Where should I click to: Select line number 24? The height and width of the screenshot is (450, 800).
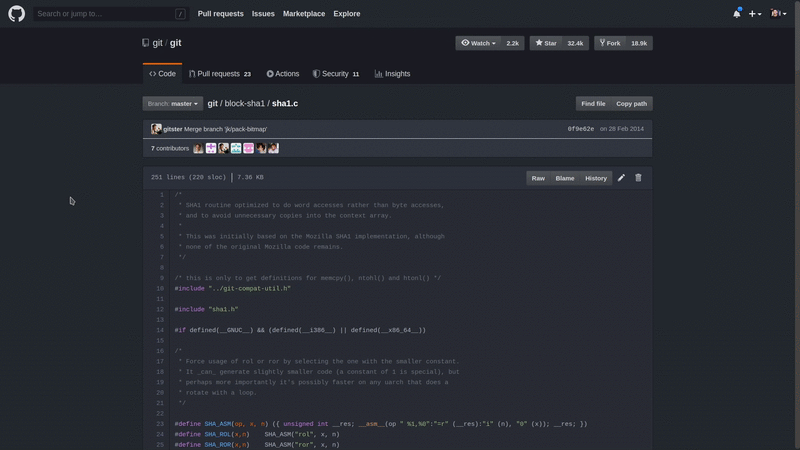click(160, 435)
